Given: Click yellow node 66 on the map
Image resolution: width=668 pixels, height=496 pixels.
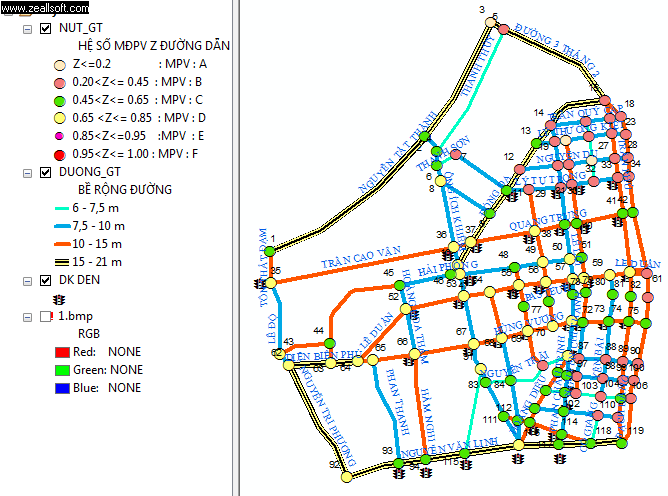Looking at the screenshot, I should [414, 354].
